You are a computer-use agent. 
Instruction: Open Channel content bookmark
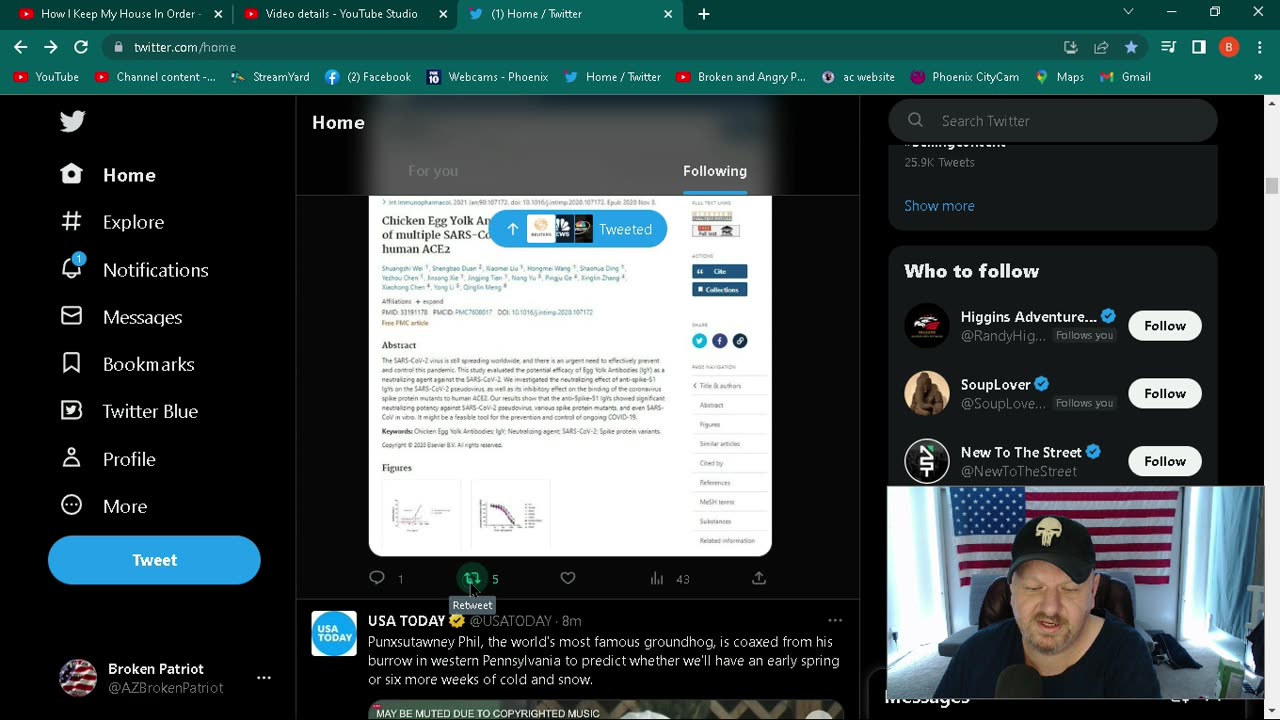tap(155, 77)
